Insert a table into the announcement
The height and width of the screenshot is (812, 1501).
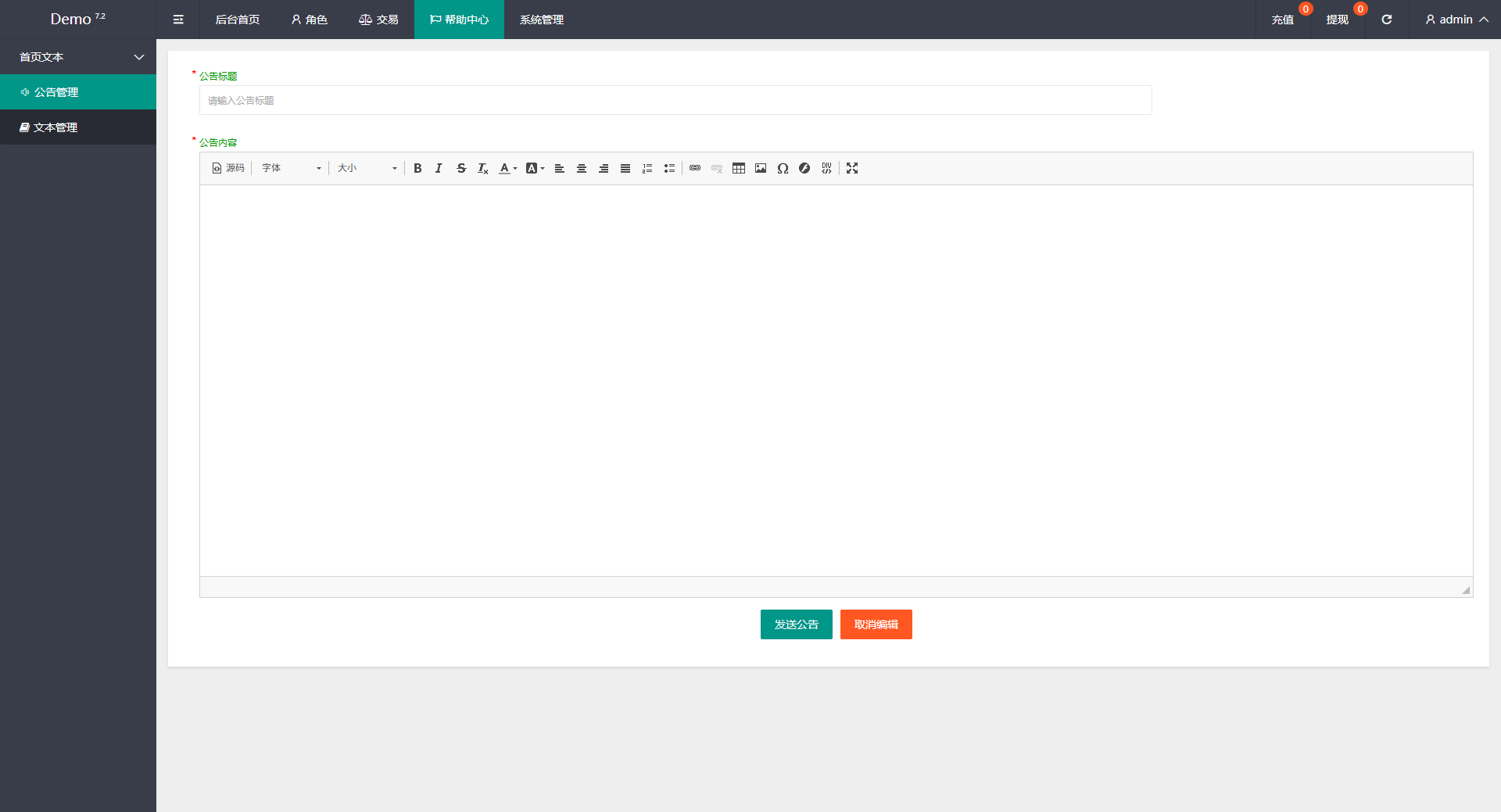tap(739, 168)
